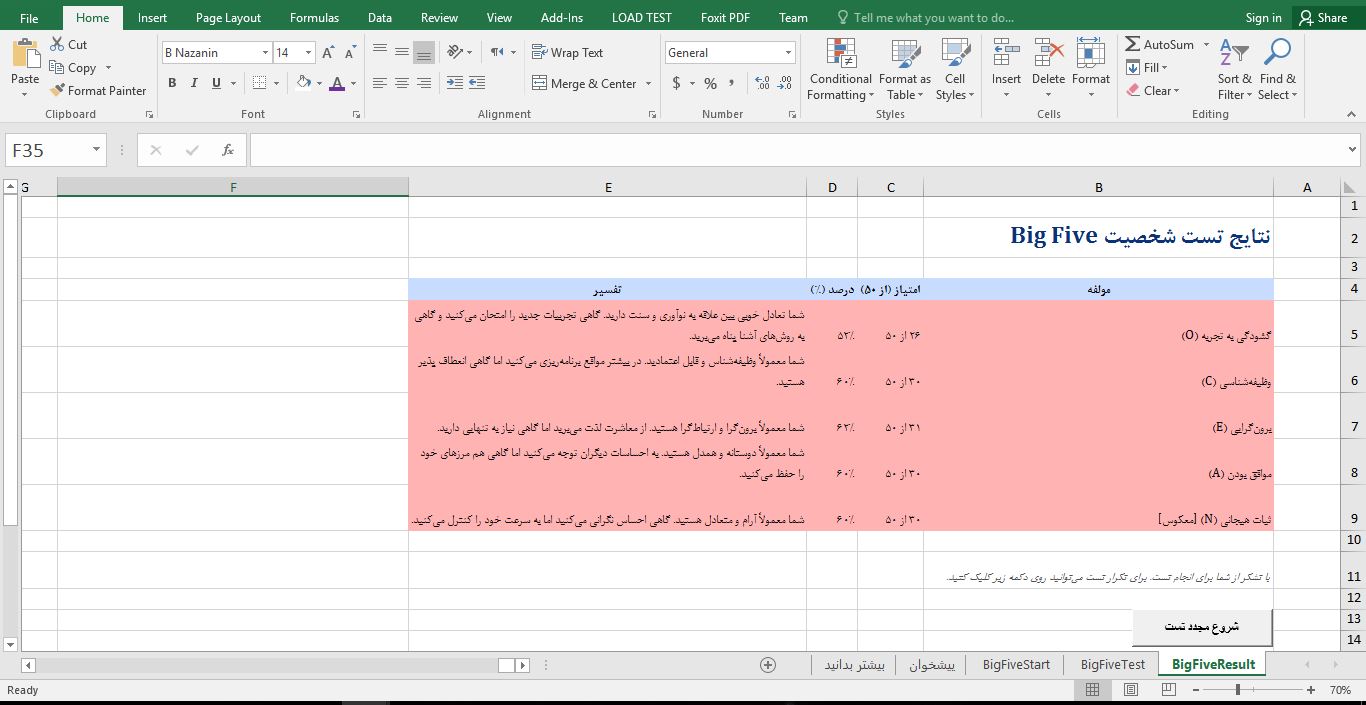Toggle Italic formatting

pyautogui.click(x=194, y=83)
